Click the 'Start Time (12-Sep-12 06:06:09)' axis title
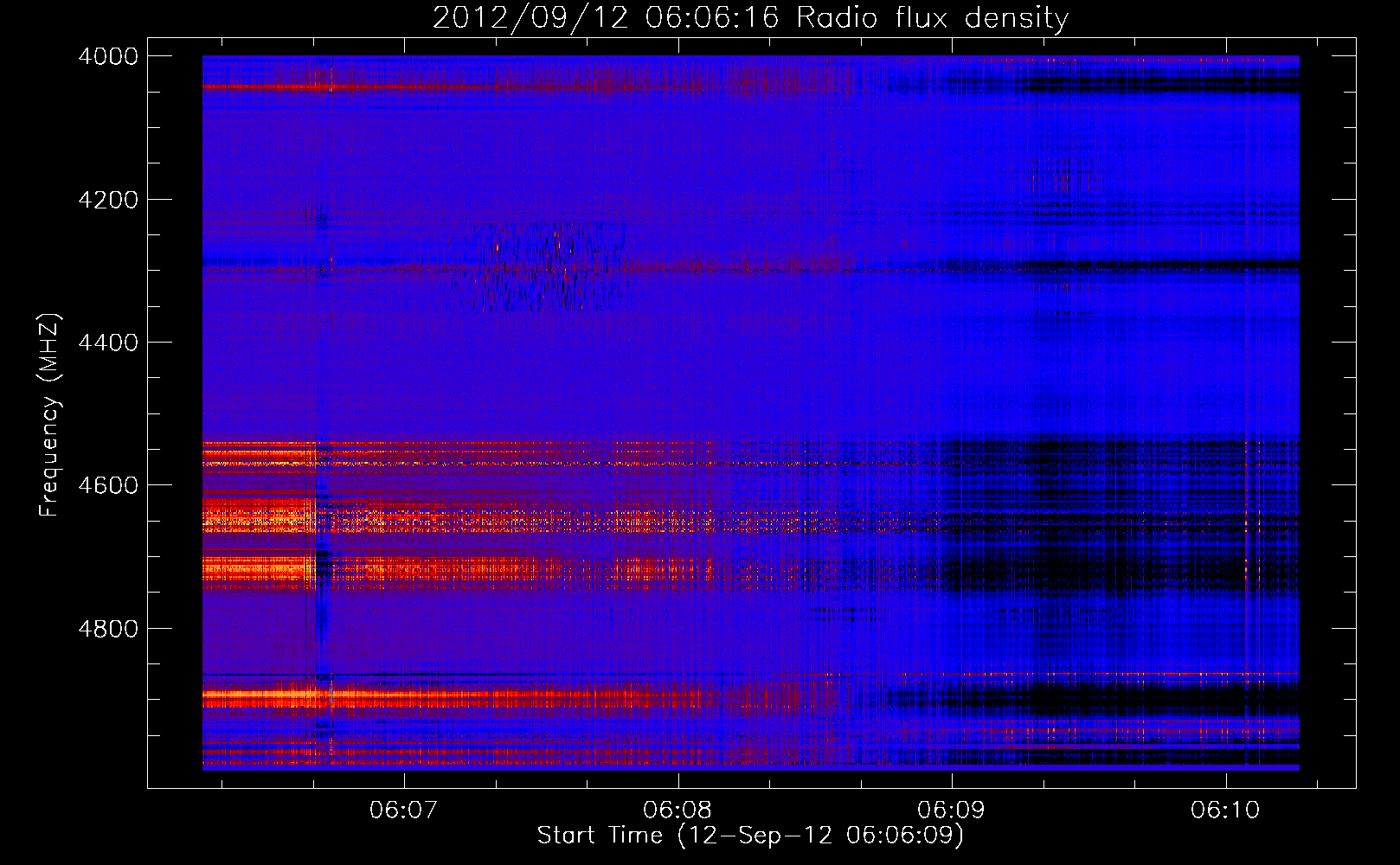This screenshot has width=1400, height=865. tap(750, 836)
